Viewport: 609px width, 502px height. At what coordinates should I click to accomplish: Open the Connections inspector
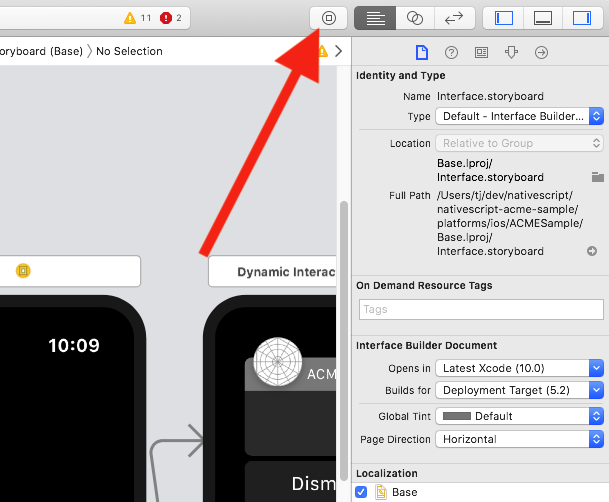pyautogui.click(x=541, y=52)
